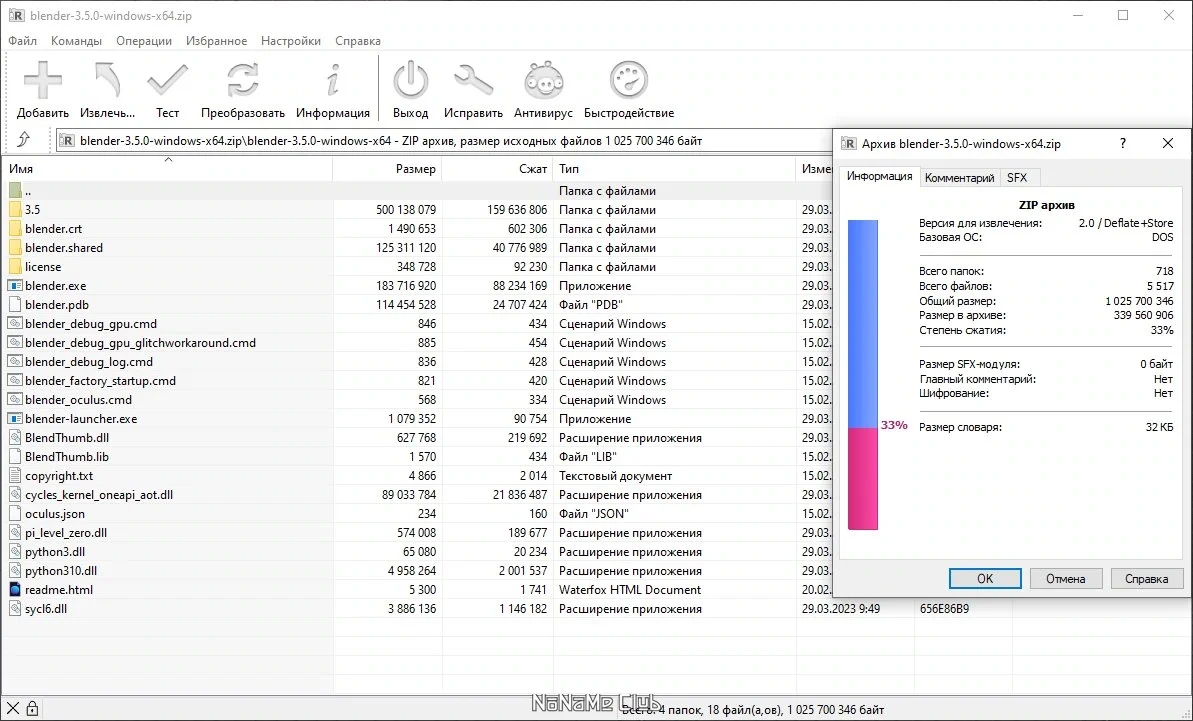Select file blender_oculus.cmd
This screenshot has height=721, width=1193.
click(78, 400)
